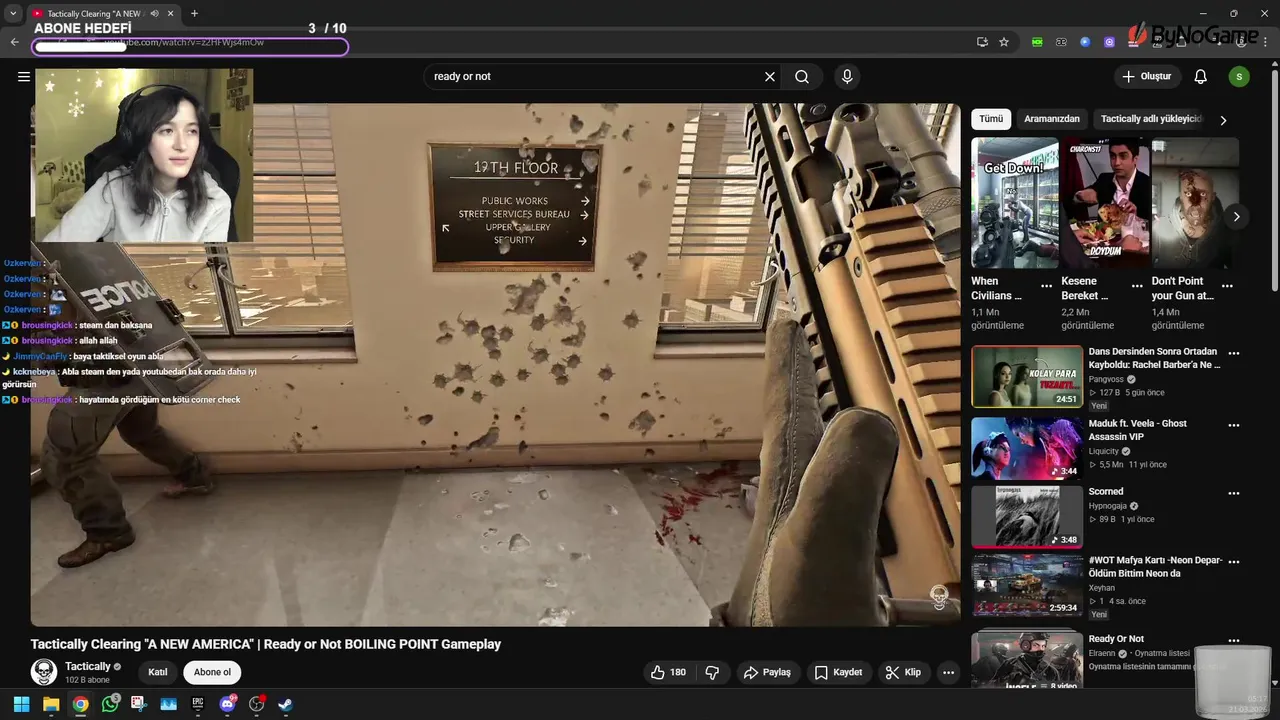
Task: Show more filter chips with right chevron
Action: pos(1223,120)
